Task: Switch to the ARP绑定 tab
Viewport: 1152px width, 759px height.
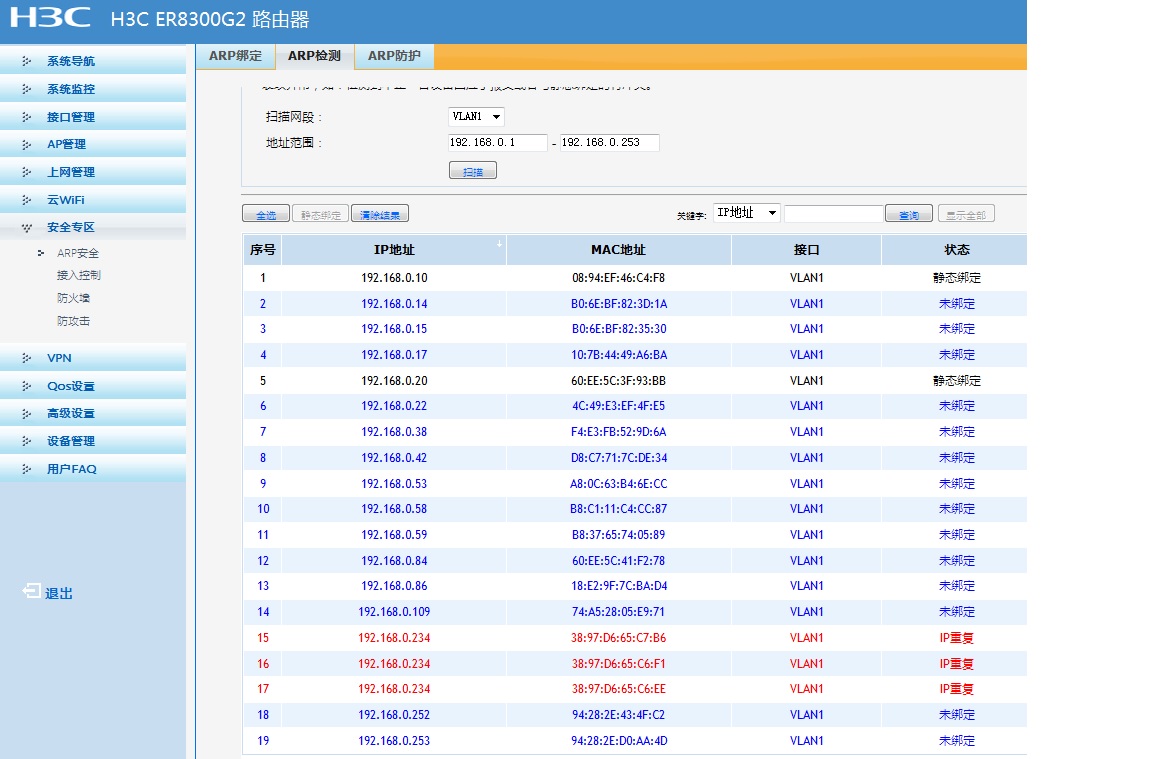Action: tap(235, 56)
